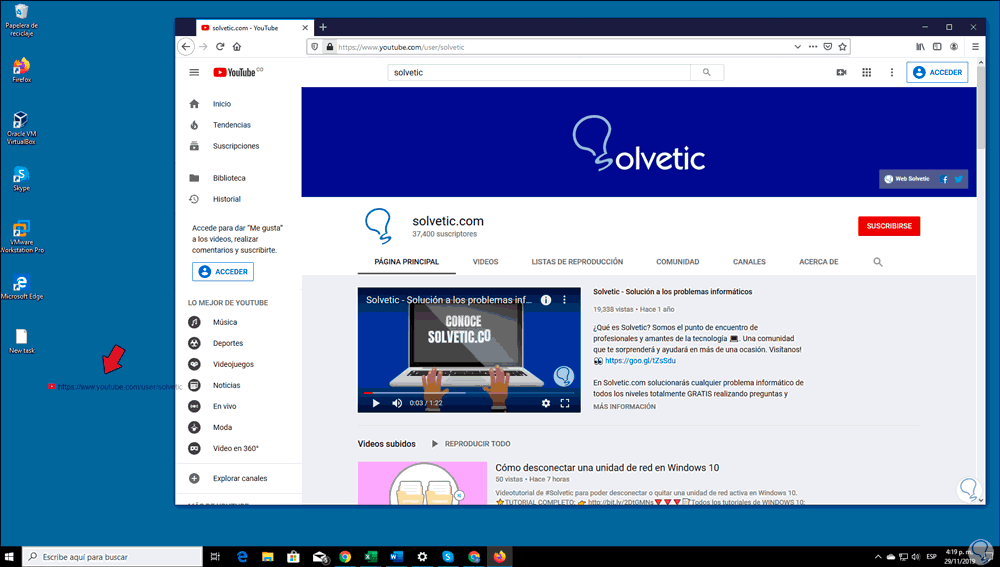The height and width of the screenshot is (567, 1000).
Task: Search within channel magnifier icon
Action: pos(878,262)
